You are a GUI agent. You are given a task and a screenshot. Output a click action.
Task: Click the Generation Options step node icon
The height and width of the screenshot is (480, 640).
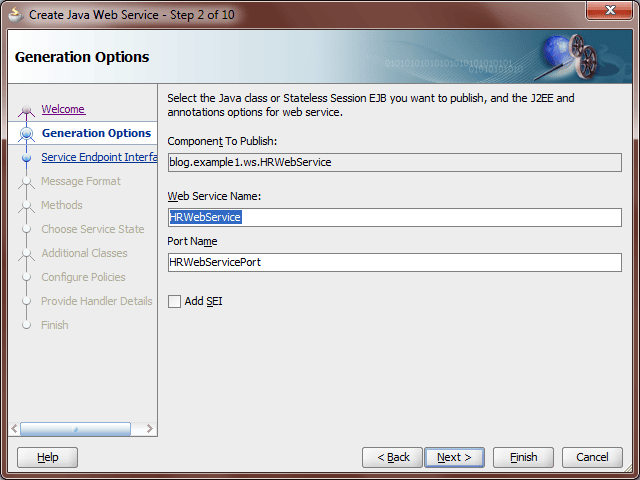point(27,133)
